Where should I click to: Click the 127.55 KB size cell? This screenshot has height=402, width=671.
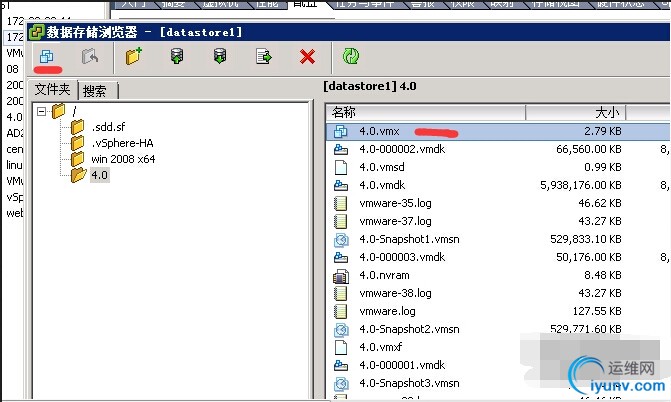pos(597,311)
